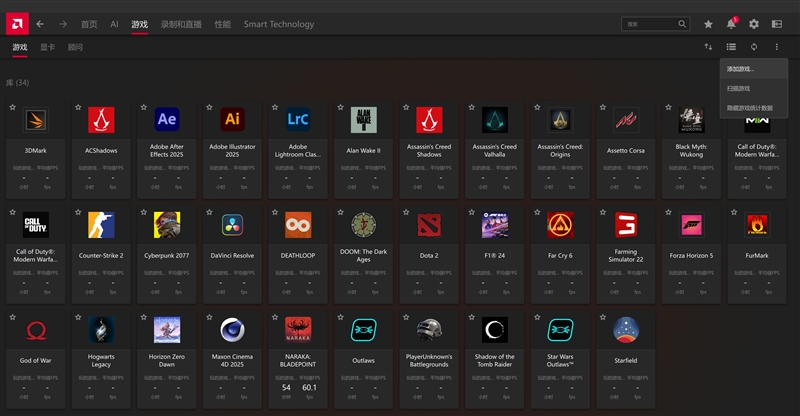This screenshot has width=800, height=416.
Task: Open the Maxon Cinema 4D 2025 icon
Action: coord(232,330)
